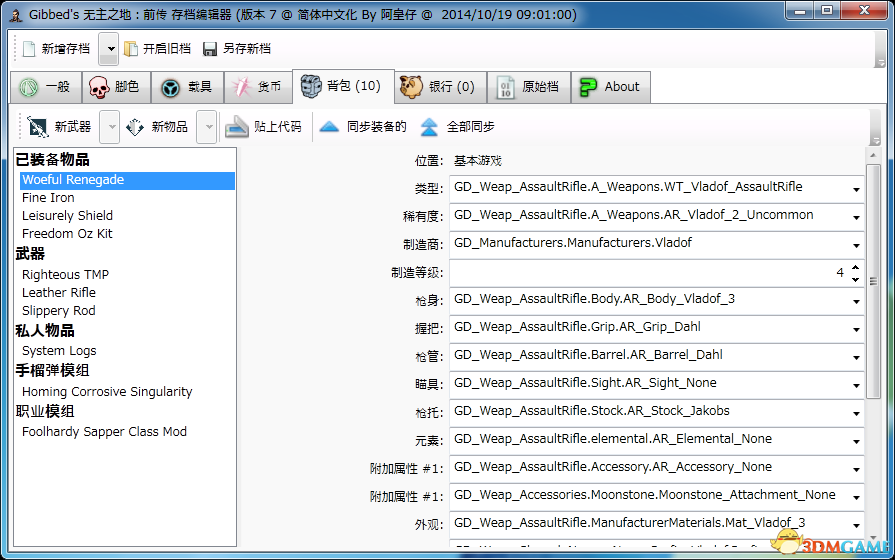Select the Righteous TMP weapon
This screenshot has width=895, height=560.
[65, 275]
